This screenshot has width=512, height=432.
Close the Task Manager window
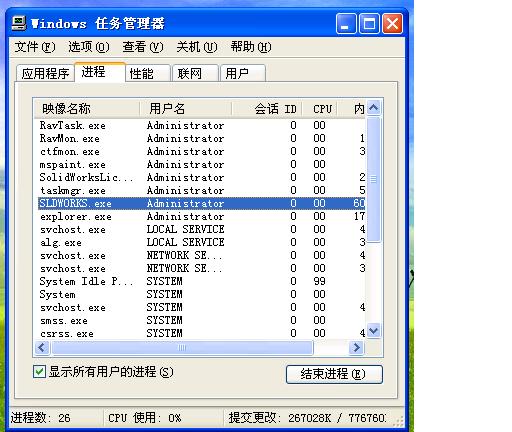click(392, 24)
